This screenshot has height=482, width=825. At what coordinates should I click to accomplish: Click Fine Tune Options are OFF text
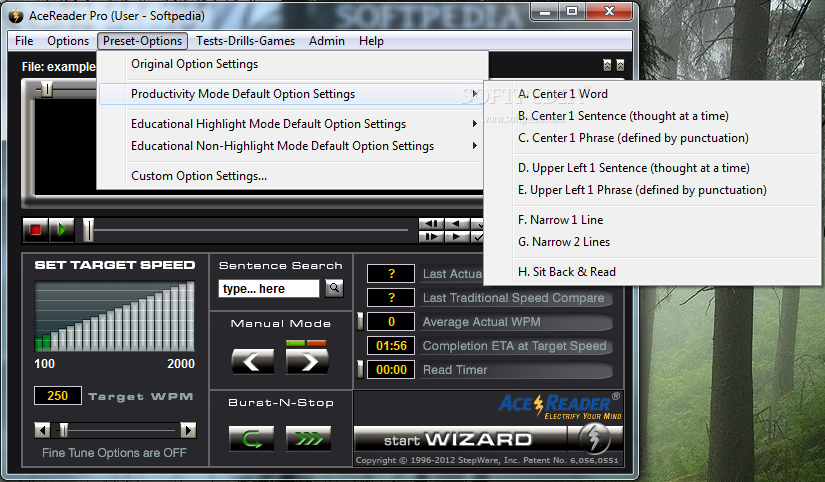(x=114, y=453)
